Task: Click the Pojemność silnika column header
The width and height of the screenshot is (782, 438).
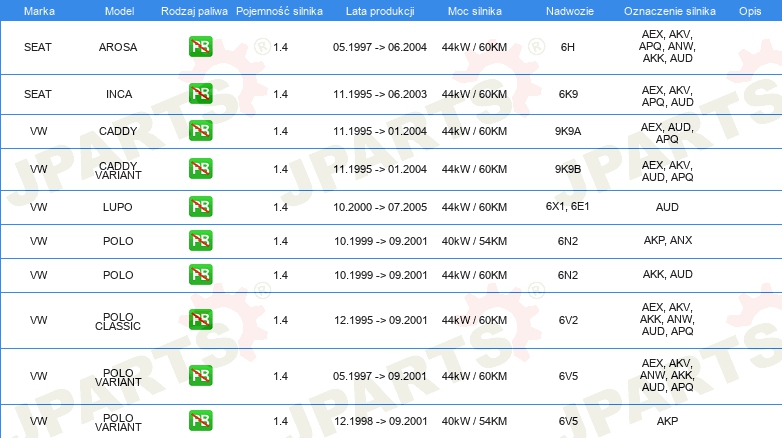Action: [279, 11]
